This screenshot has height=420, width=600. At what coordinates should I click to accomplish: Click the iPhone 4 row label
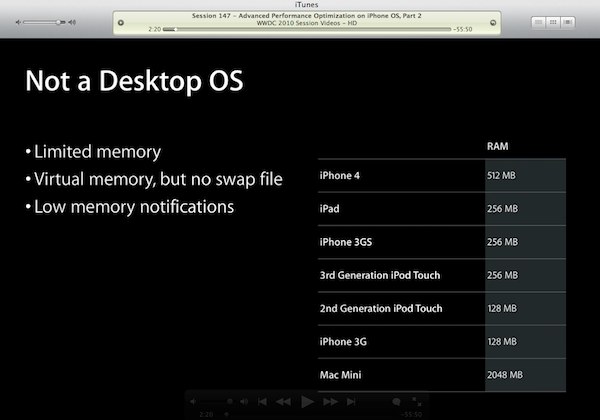point(339,176)
